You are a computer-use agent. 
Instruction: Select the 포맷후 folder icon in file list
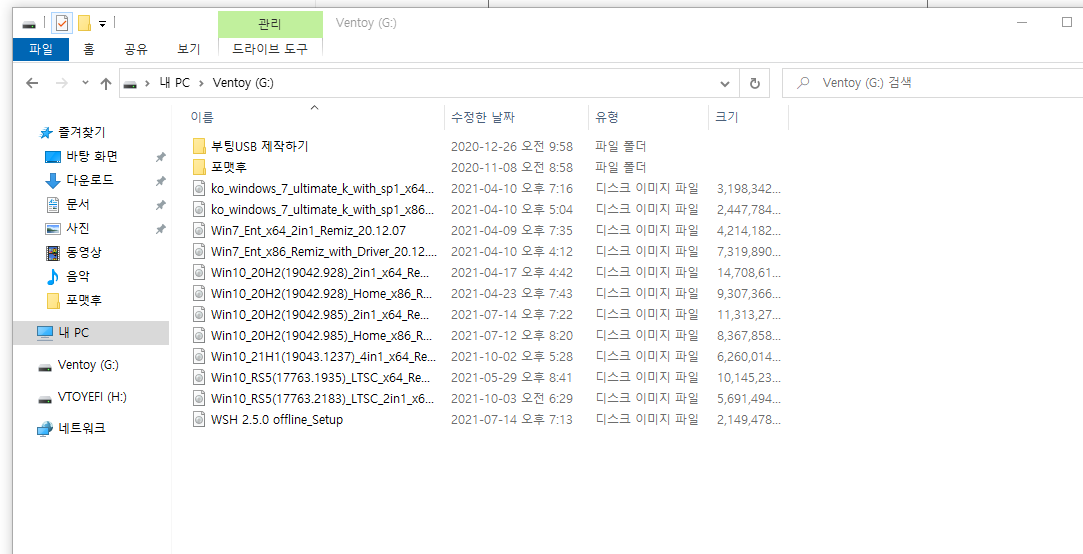tap(199, 166)
